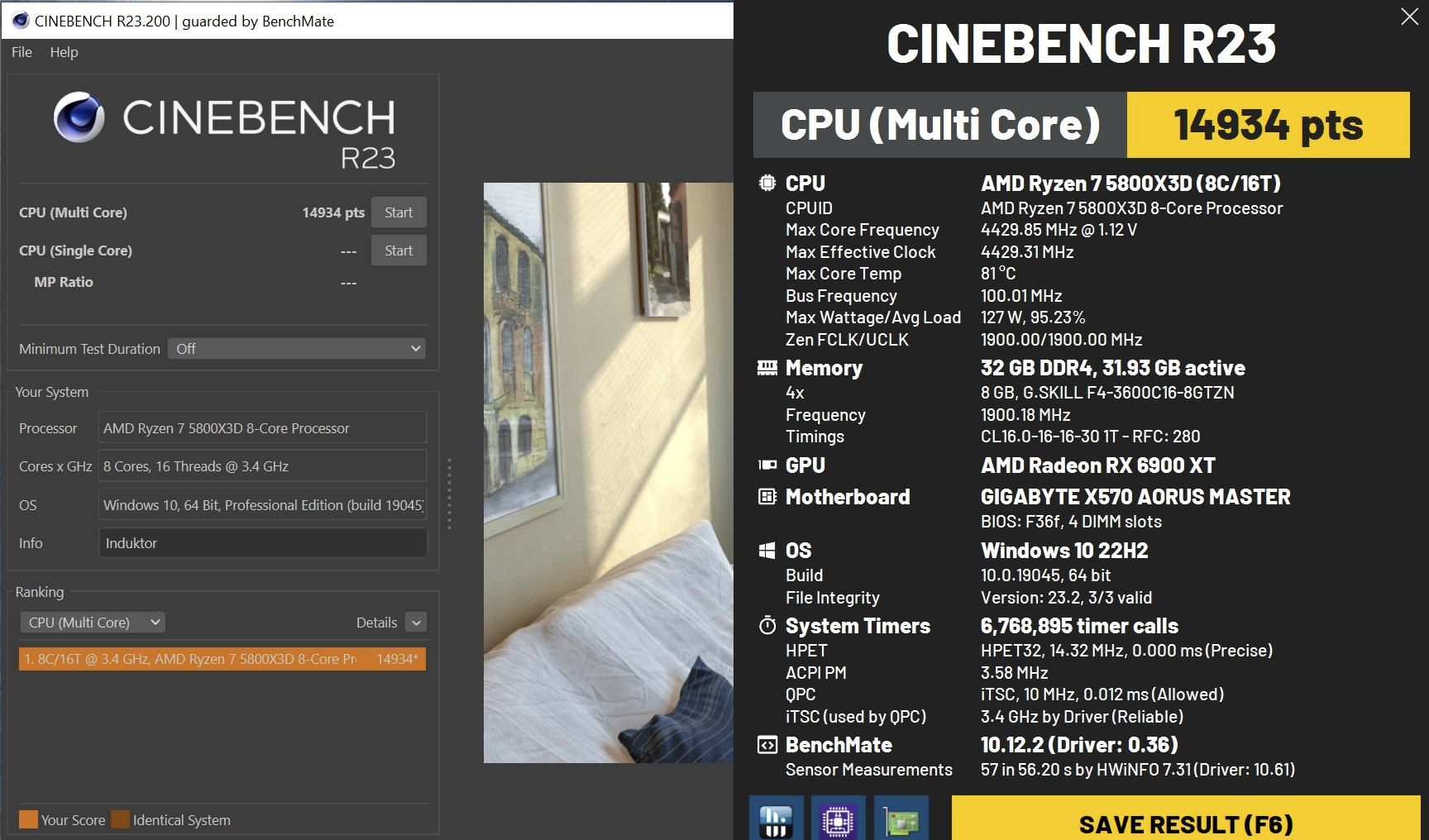Click the Cinebench logo sphere icon
The width and height of the screenshot is (1429, 840).
(x=79, y=117)
